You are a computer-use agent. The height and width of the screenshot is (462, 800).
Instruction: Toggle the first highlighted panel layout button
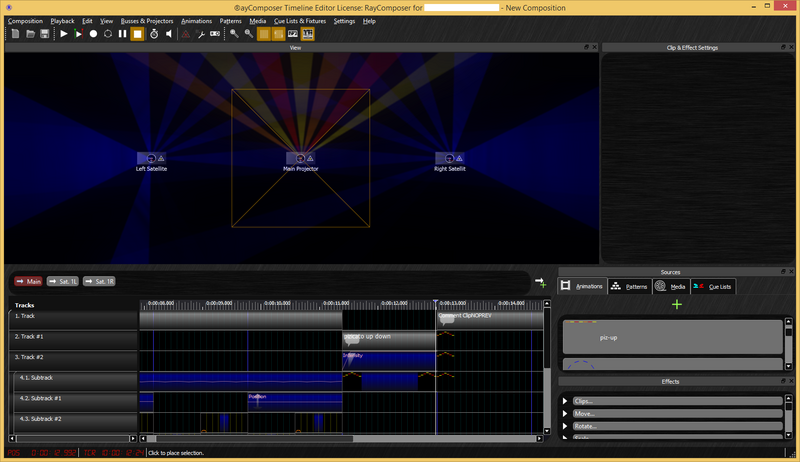point(264,34)
